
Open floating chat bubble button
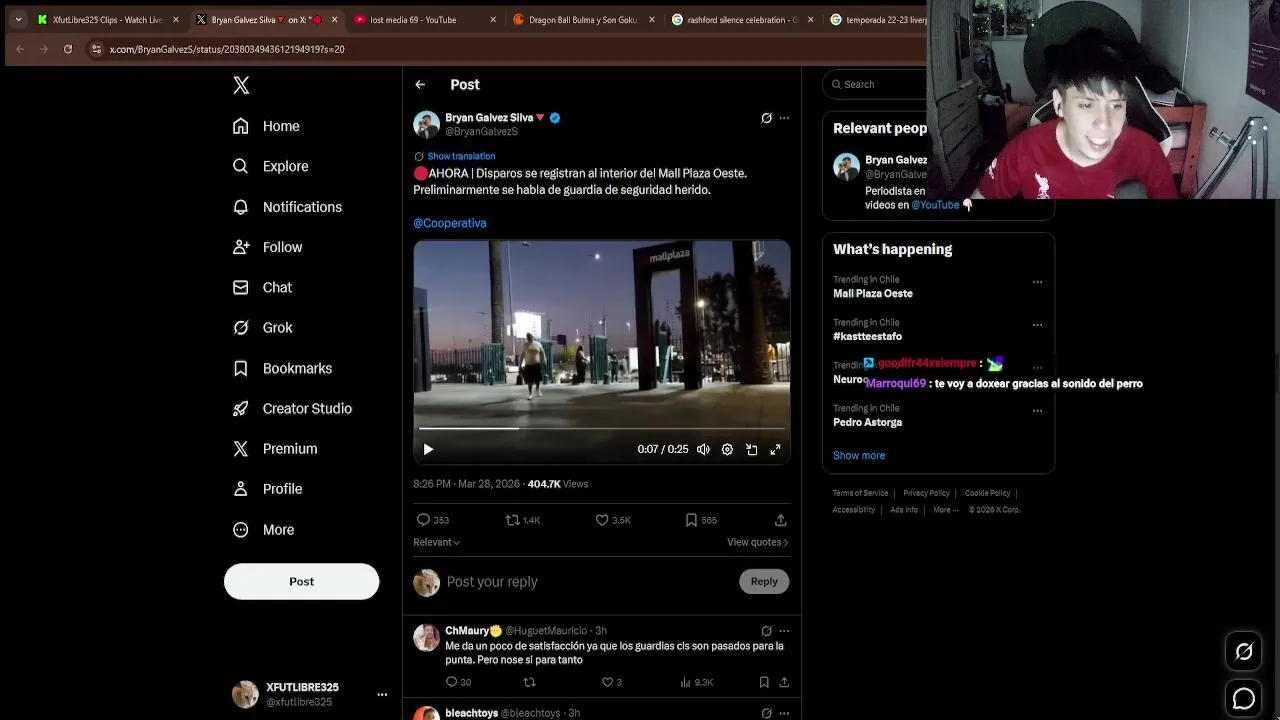tap(1244, 699)
